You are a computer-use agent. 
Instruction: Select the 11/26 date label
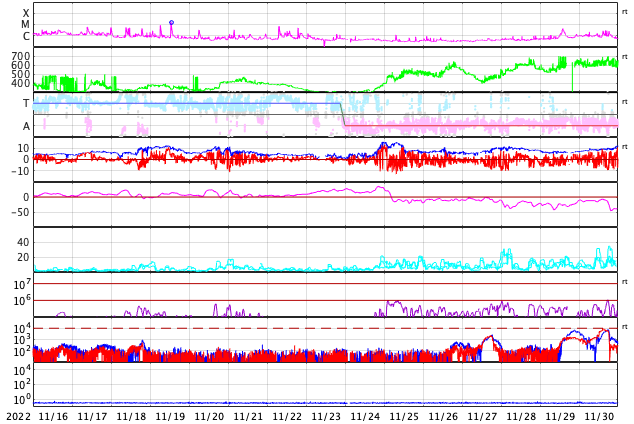(x=443, y=417)
